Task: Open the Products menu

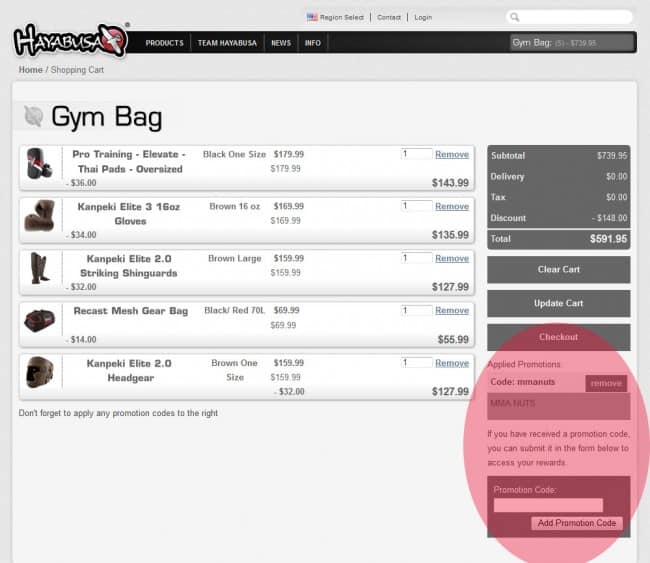Action: pyautogui.click(x=164, y=43)
